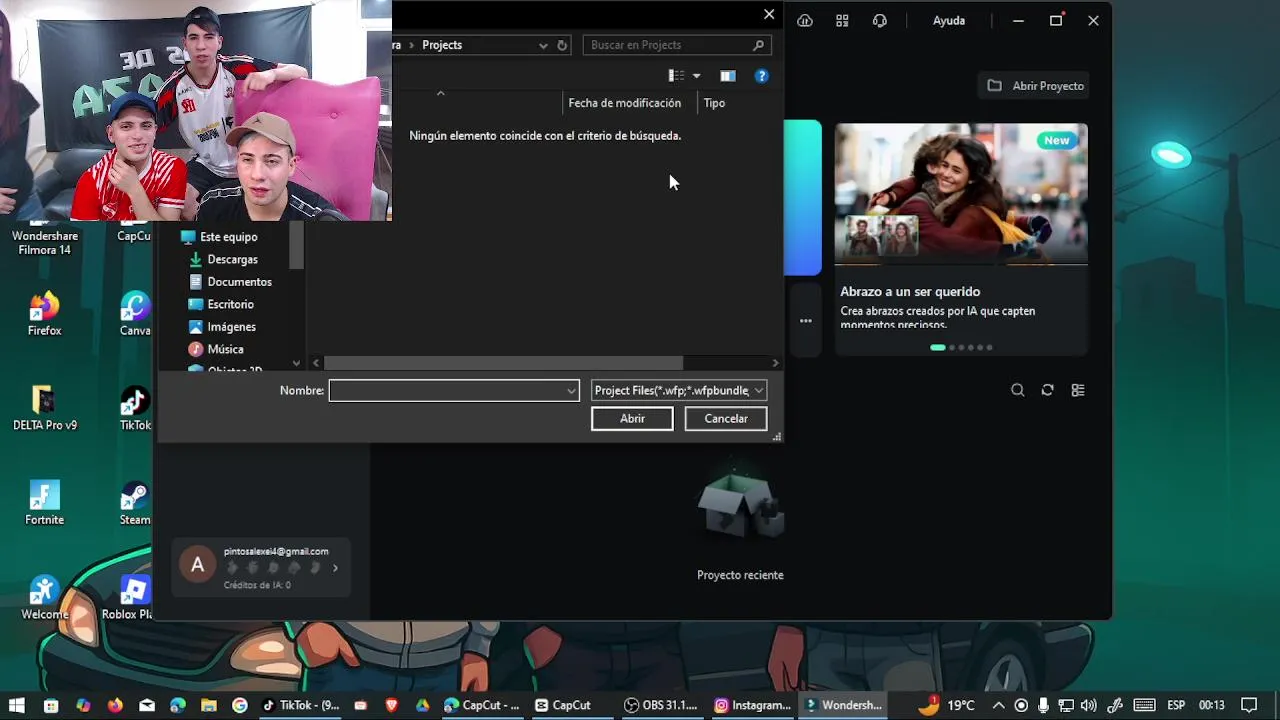
Task: Open the notifications center icon
Action: point(1248,705)
